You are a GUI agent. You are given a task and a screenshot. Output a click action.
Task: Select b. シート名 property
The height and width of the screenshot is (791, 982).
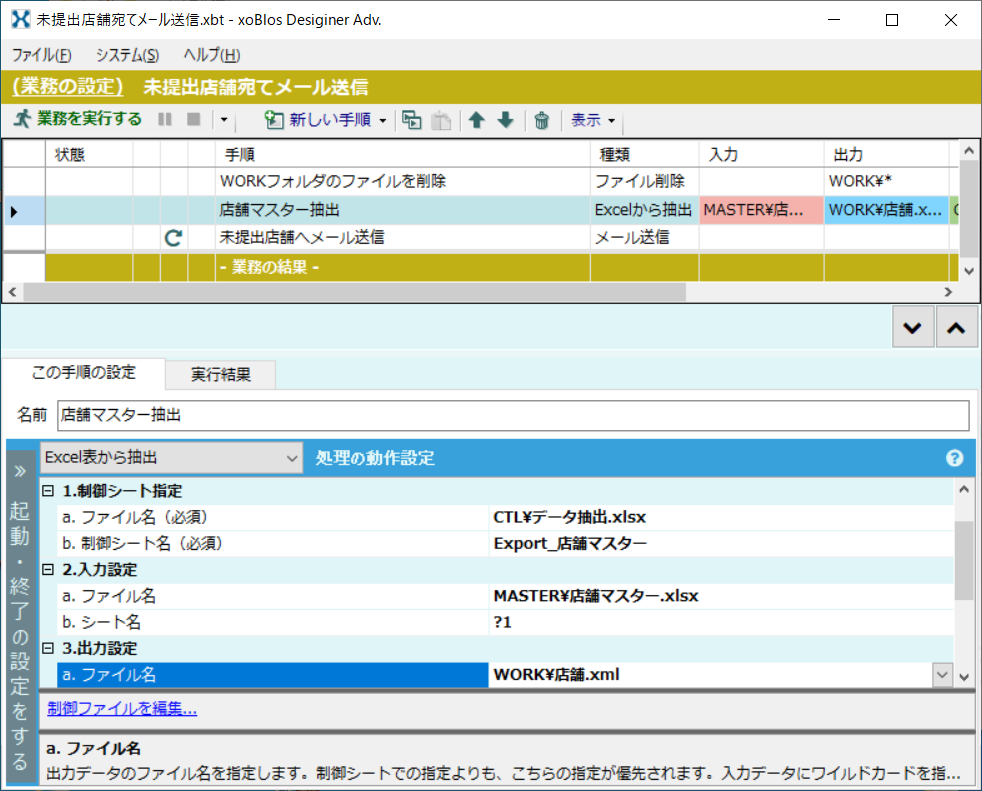click(x=272, y=623)
